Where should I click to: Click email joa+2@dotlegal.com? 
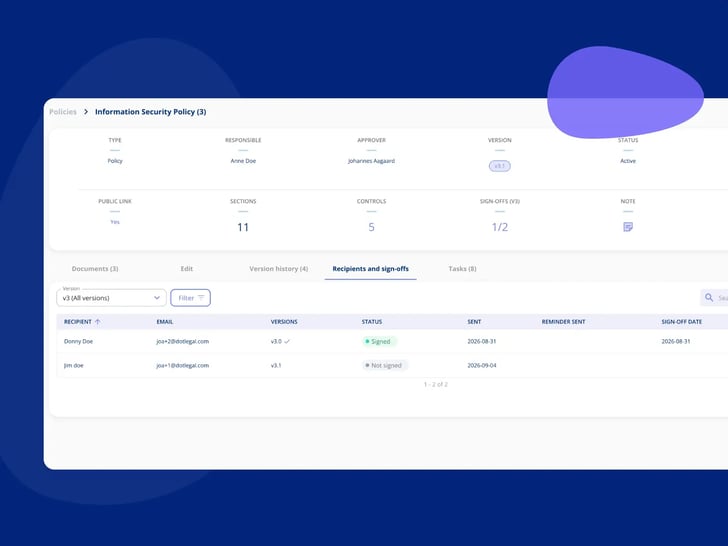point(182,341)
